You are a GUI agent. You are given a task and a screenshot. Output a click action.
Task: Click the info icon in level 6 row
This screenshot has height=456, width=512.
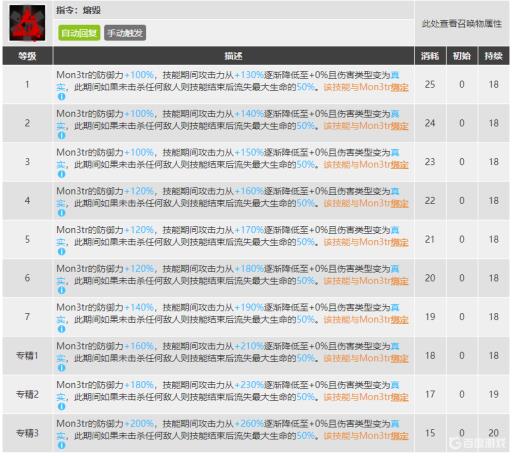[61, 290]
